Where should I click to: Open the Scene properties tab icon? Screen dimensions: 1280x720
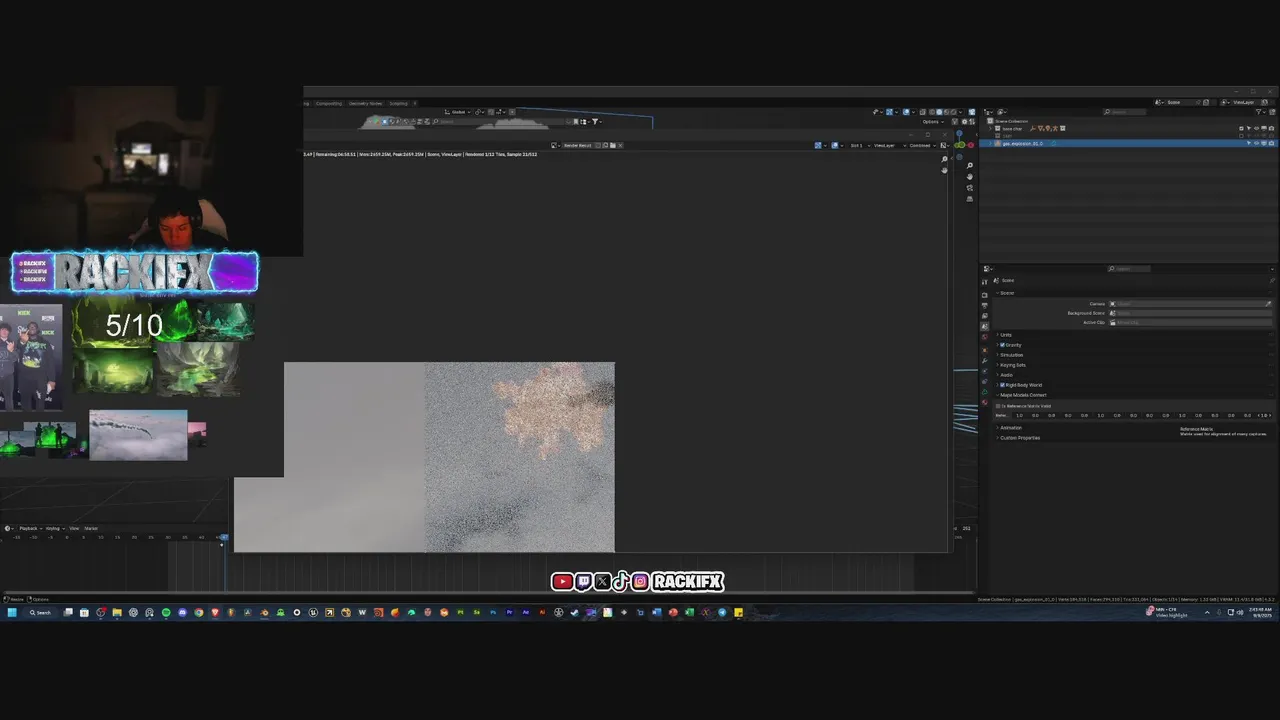click(x=985, y=327)
